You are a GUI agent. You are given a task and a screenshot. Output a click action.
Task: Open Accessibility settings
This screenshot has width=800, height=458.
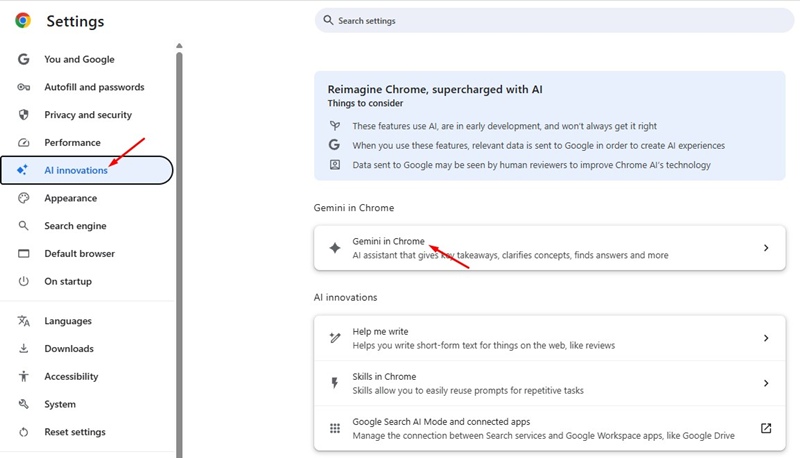87,376
